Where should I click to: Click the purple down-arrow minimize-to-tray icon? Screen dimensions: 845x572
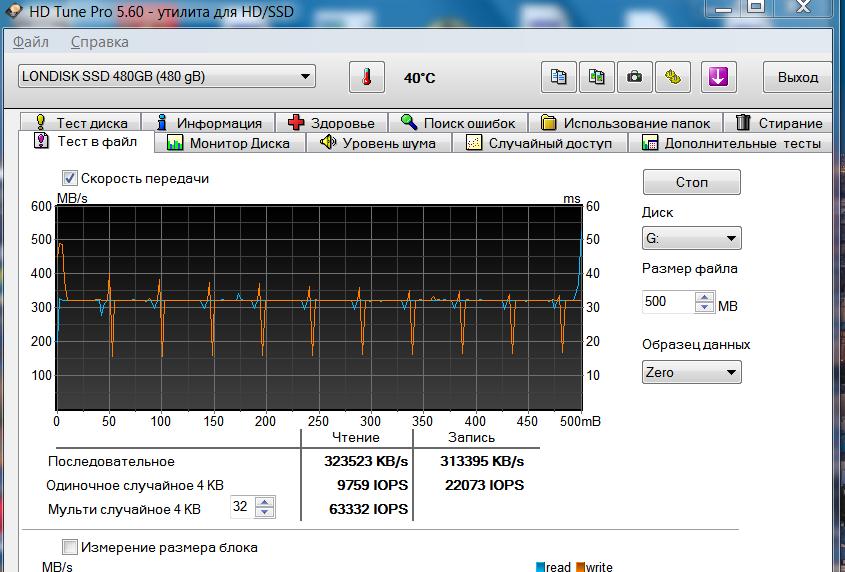[718, 77]
